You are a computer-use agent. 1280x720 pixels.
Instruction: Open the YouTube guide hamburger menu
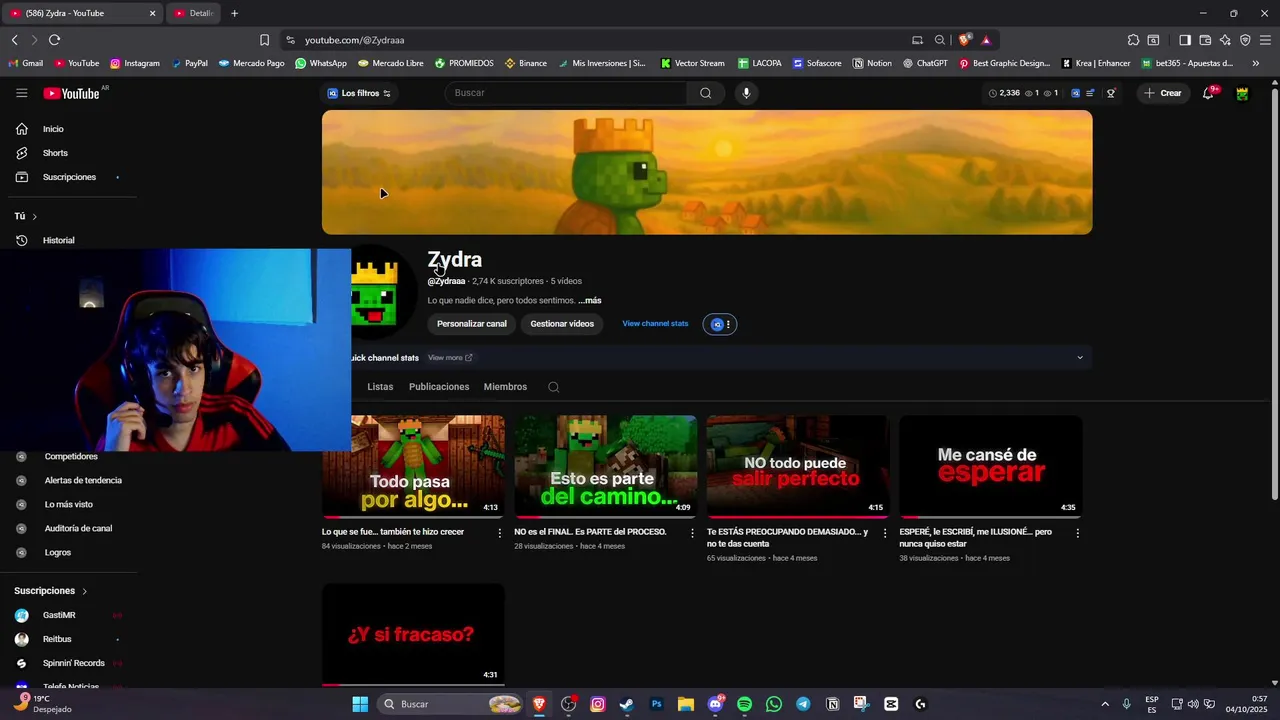pos(21,93)
